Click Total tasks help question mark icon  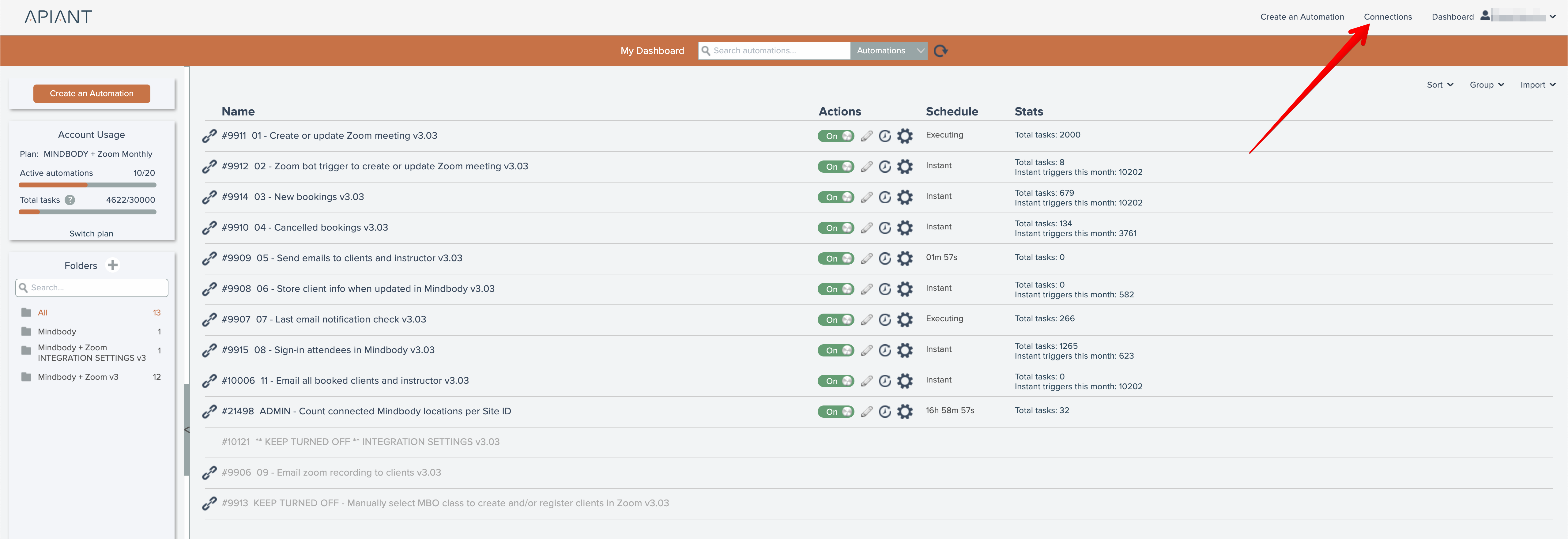70,200
